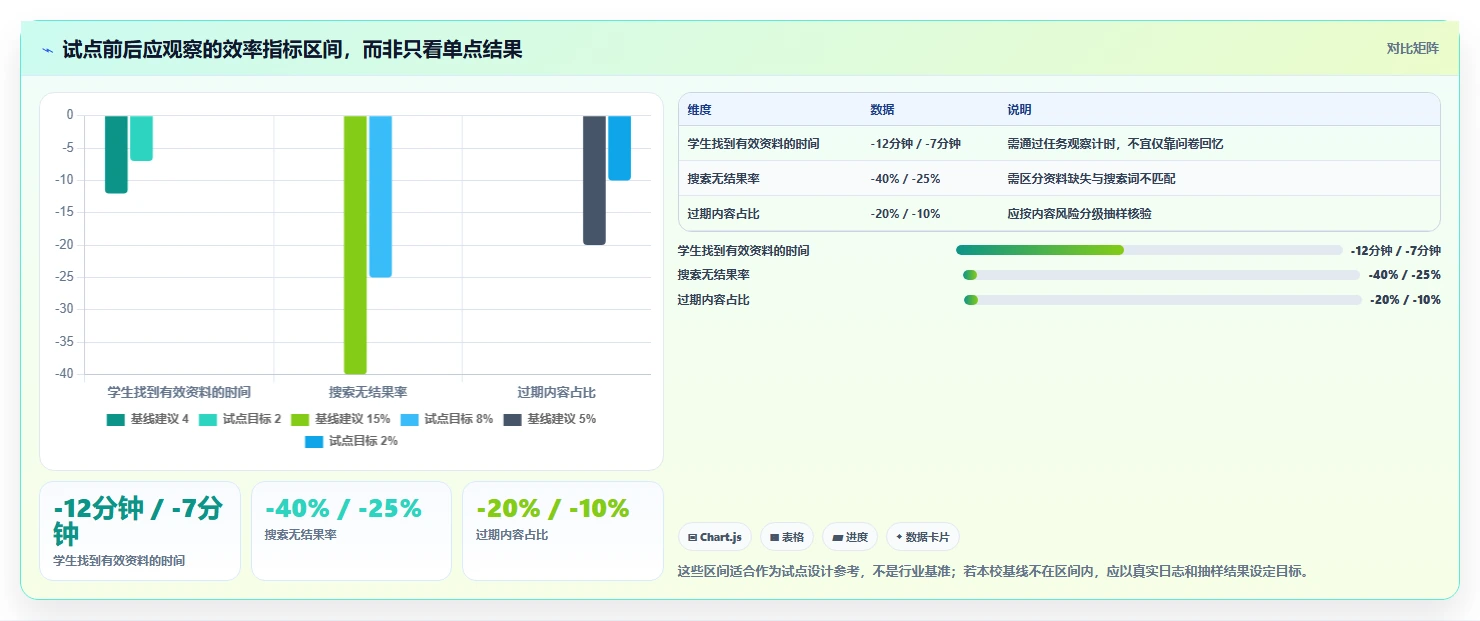Screen dimensions: 1480x621
Task: Click the footnote text starting with 这些区间适合作为试点设计参考
Action: click(993, 572)
